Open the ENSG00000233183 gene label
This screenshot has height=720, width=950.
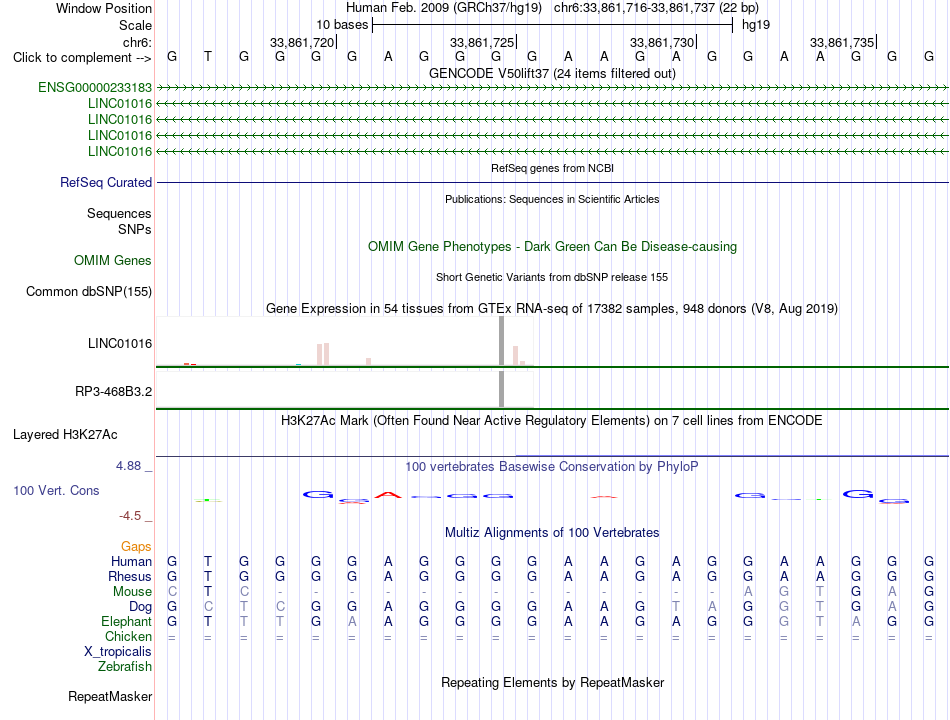[95, 87]
